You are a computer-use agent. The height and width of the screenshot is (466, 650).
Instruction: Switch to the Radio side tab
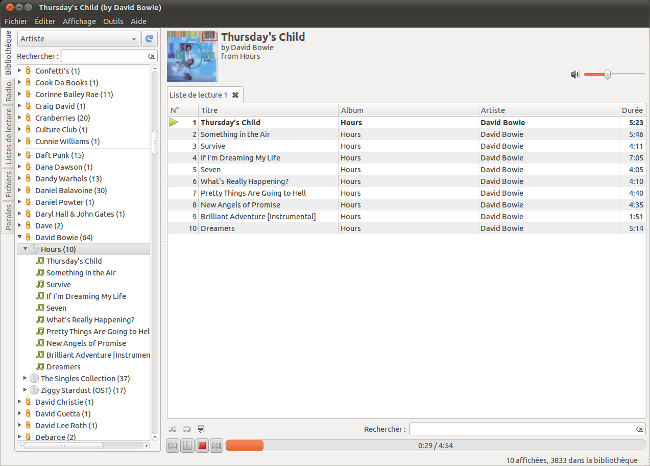[x=8, y=92]
